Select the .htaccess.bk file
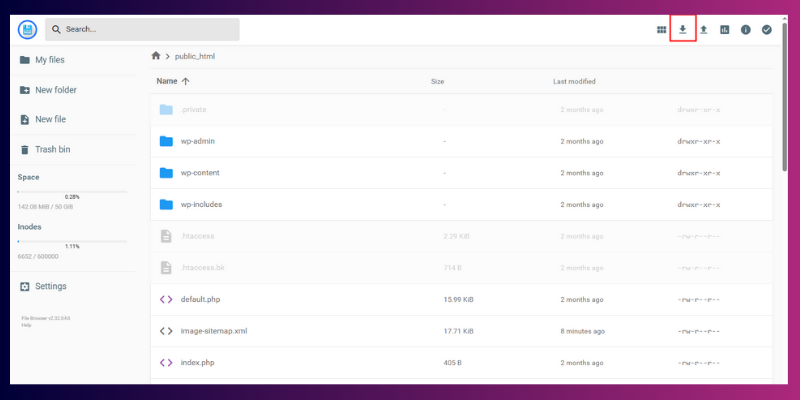Image resolution: width=800 pixels, height=400 pixels. pos(461,268)
